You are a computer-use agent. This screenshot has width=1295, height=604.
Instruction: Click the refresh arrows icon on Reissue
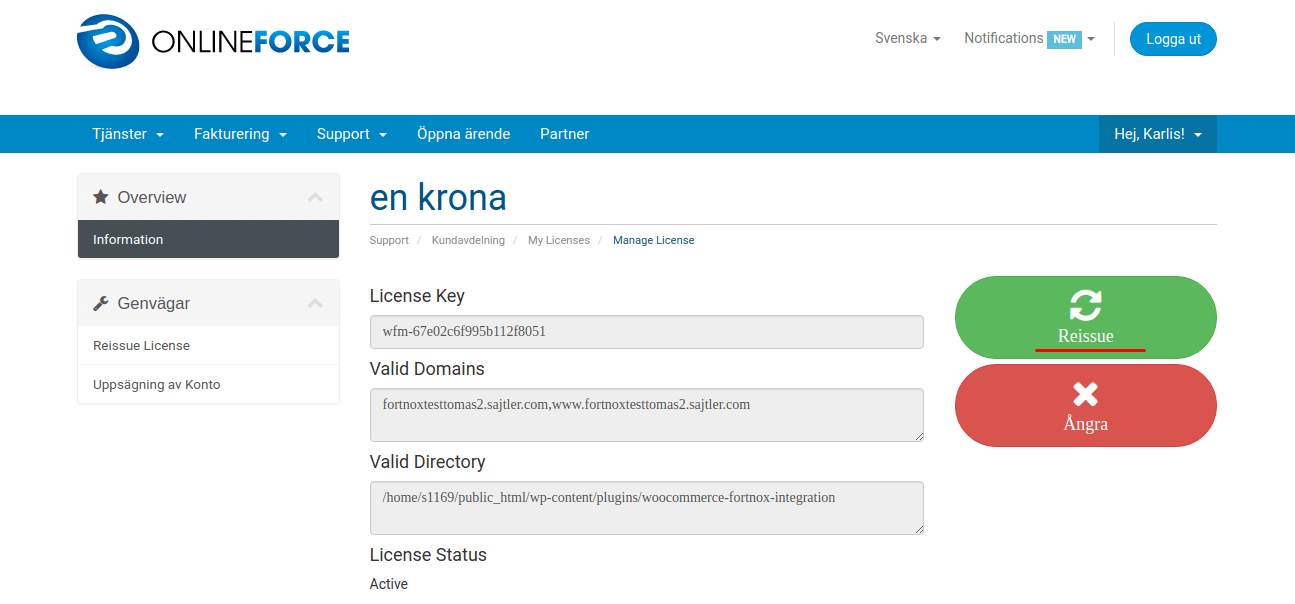1086,306
